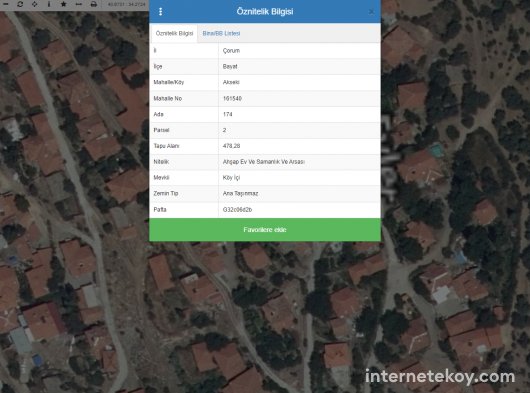530x393 pixels.
Task: Switch to the Bina/BB Listesi tab
Action: 221,33
